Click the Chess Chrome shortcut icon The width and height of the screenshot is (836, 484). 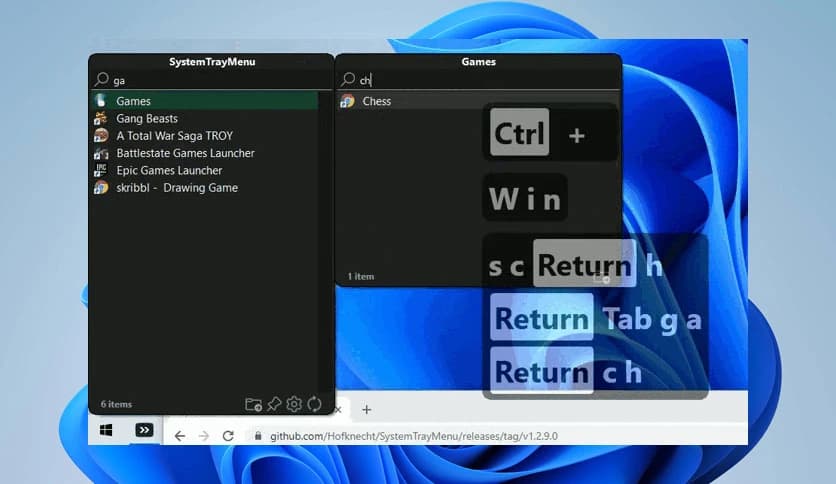[x=347, y=101]
